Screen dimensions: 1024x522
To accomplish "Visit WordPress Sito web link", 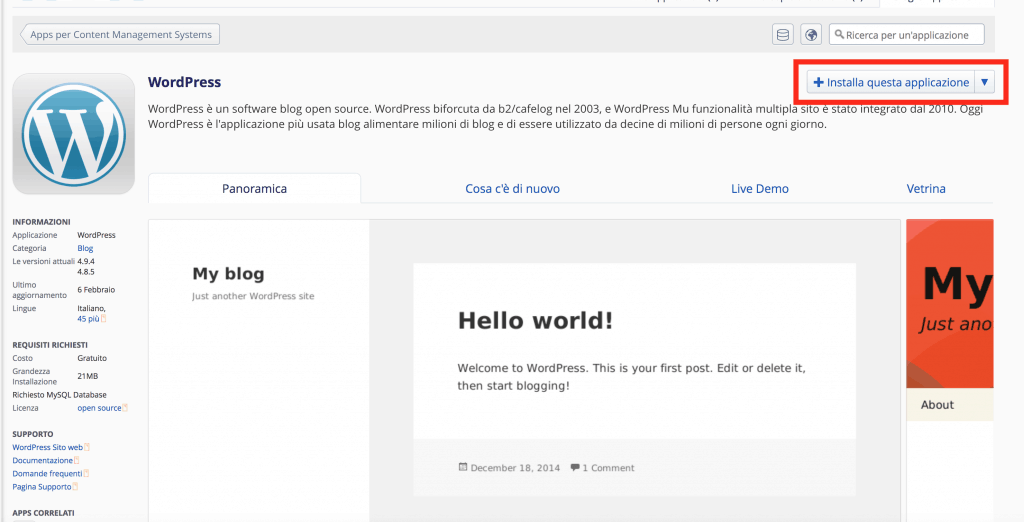I will pyautogui.click(x=48, y=448).
